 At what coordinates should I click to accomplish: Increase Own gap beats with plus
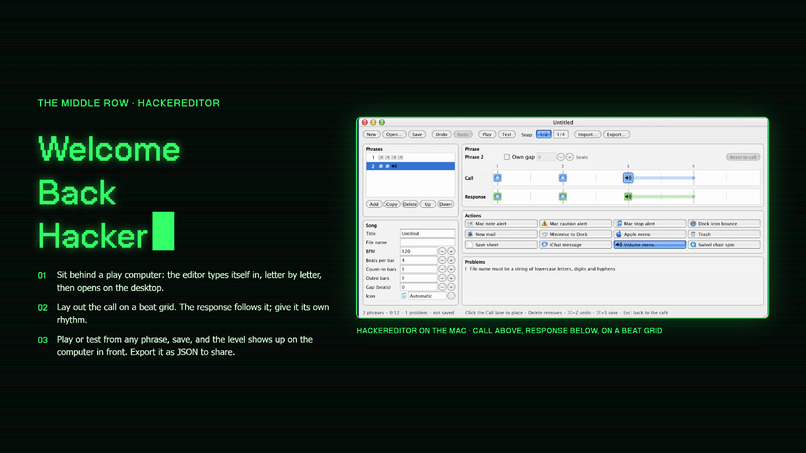570,157
